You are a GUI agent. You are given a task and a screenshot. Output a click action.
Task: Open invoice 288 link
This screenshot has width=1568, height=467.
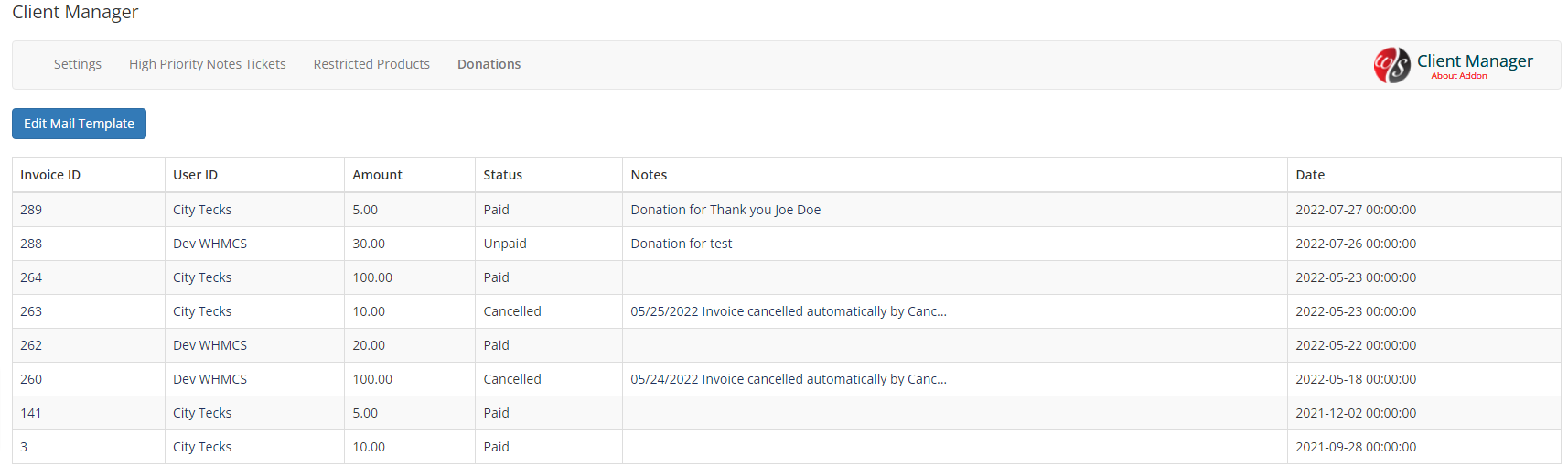[31, 244]
